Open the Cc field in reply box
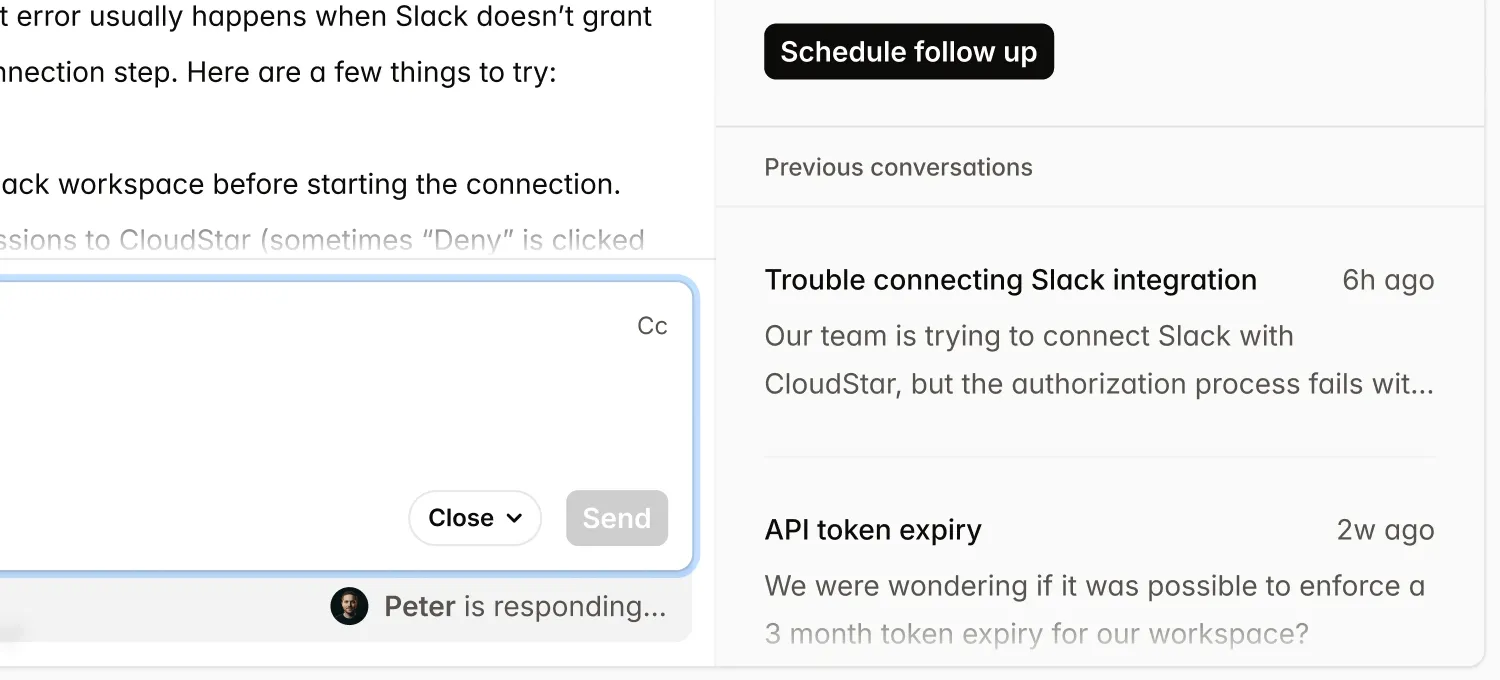Viewport: 1500px width, 680px height. (652, 326)
